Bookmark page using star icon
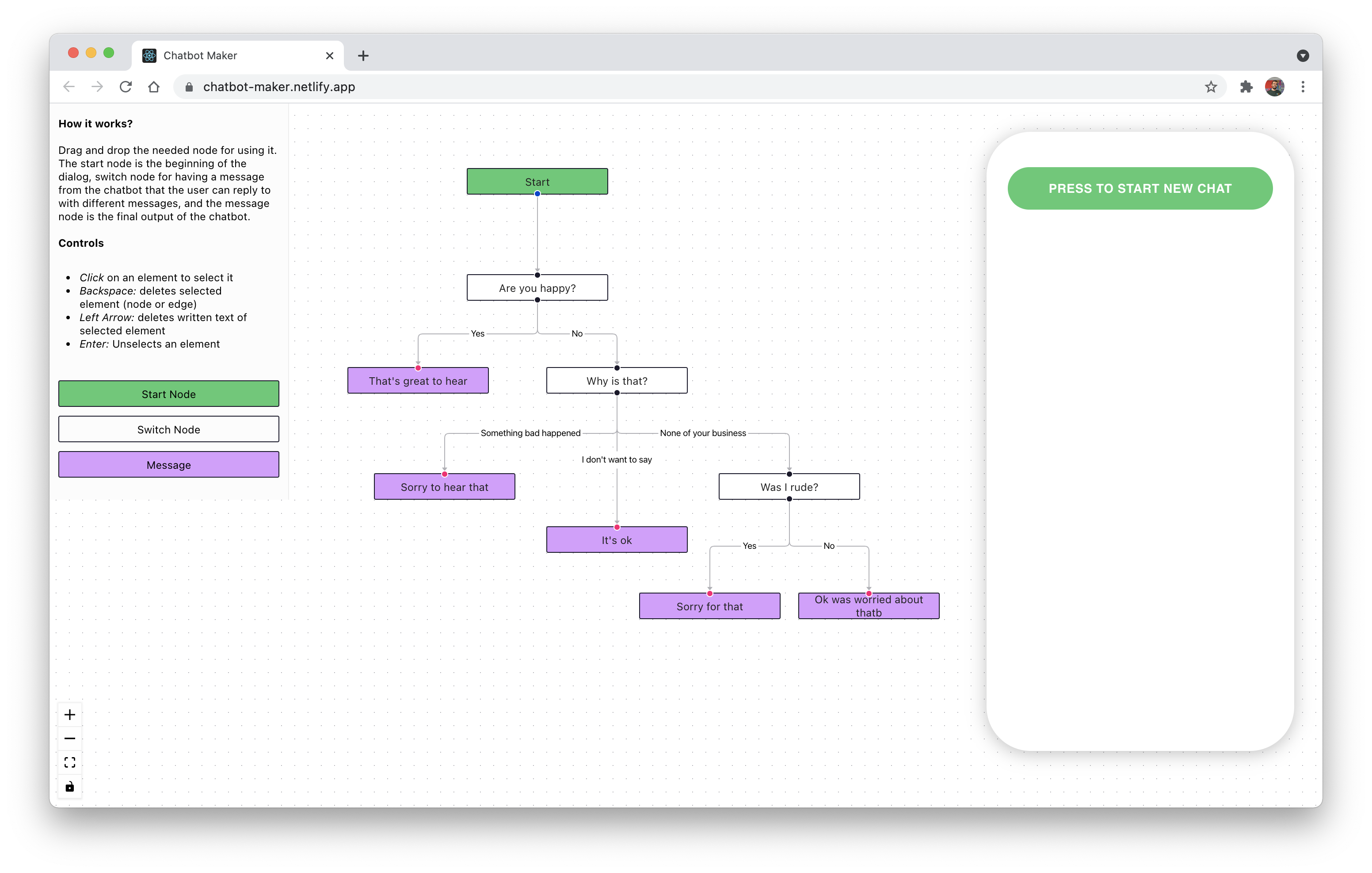The image size is (1372, 873). point(1211,87)
